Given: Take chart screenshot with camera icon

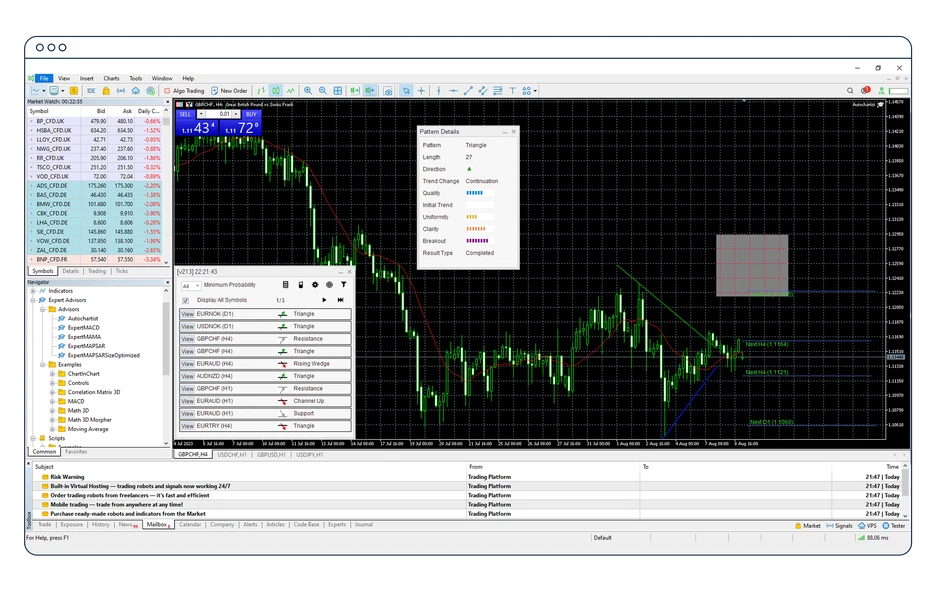Looking at the screenshot, I should [x=388, y=91].
